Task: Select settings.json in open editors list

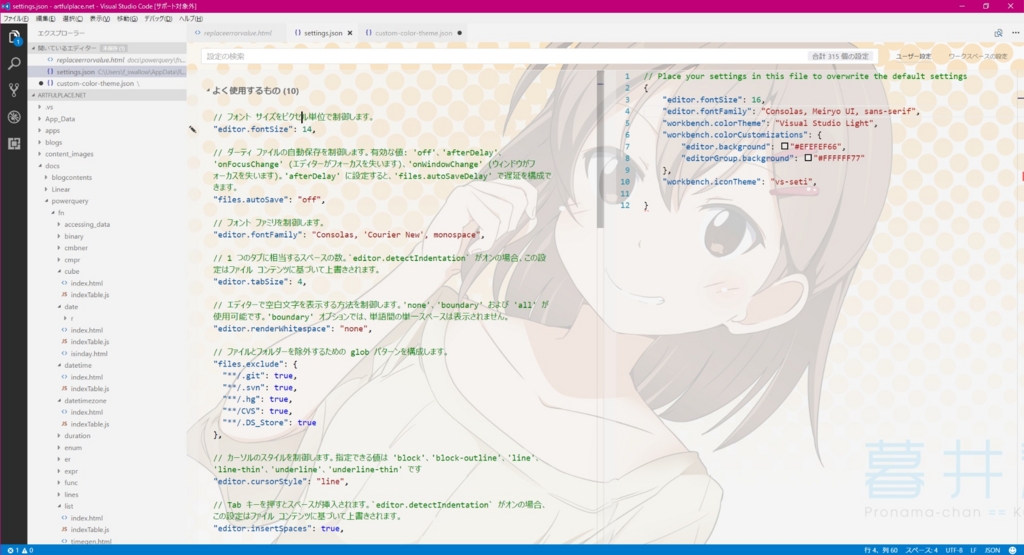Action: coord(107,72)
